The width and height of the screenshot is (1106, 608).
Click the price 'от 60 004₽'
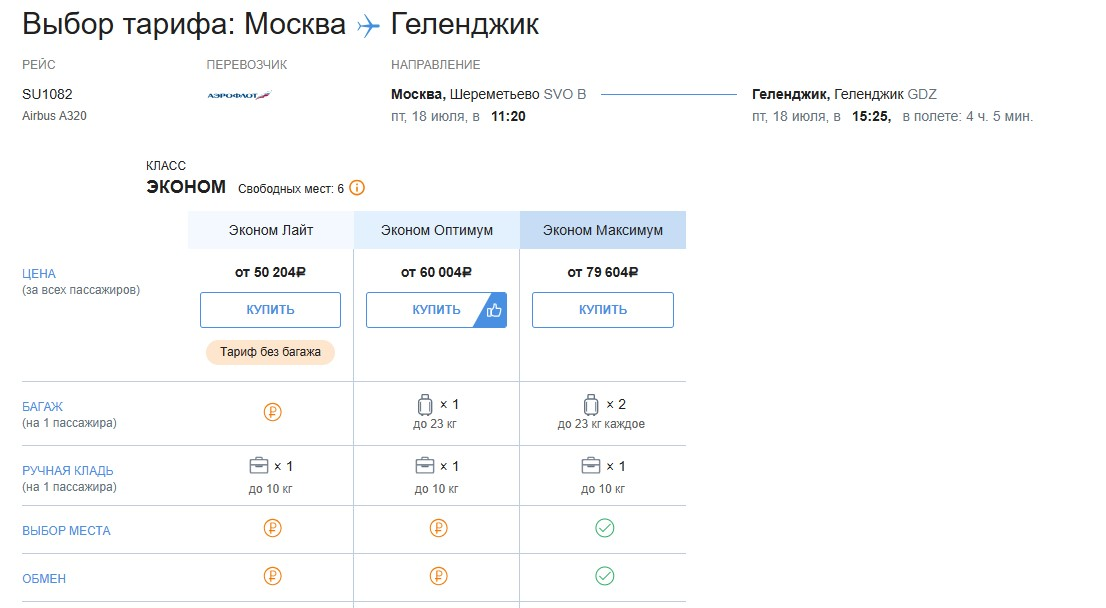(436, 272)
